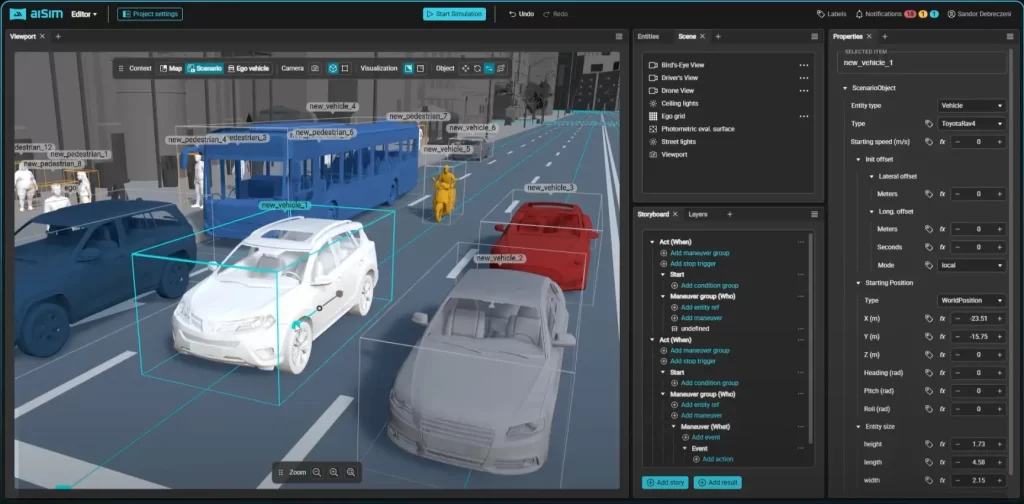This screenshot has width=1024, height=504.
Task: Collapse the Lateral offset section
Action: [x=872, y=176]
